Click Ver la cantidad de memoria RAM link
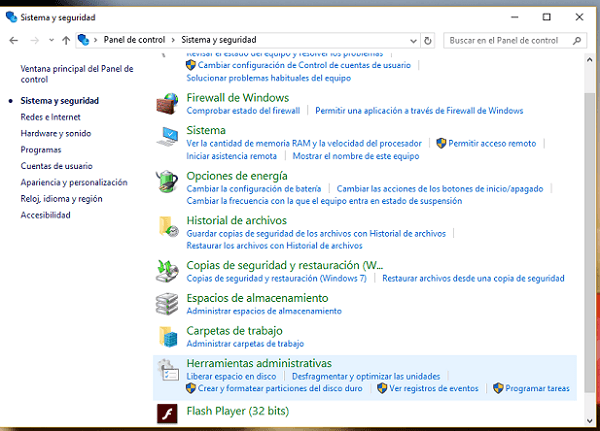Viewport: 600px width, 431px height. (304, 144)
